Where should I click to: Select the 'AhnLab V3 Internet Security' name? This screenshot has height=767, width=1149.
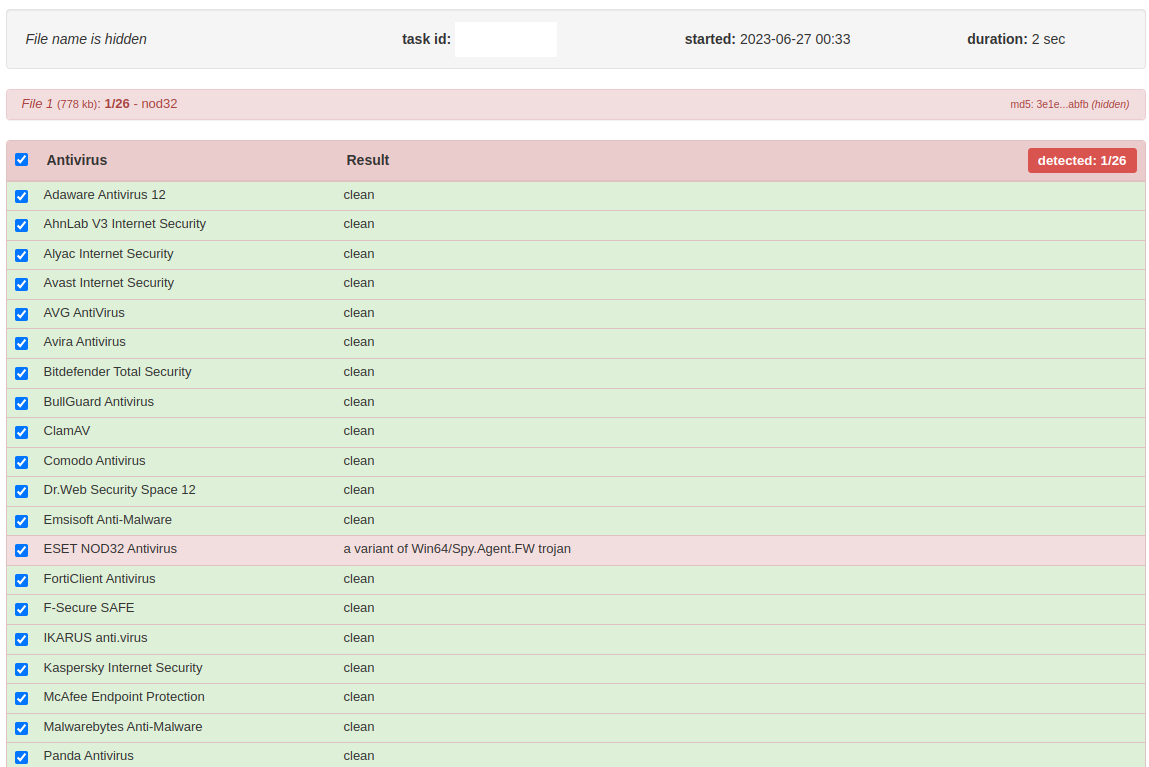[x=125, y=224]
